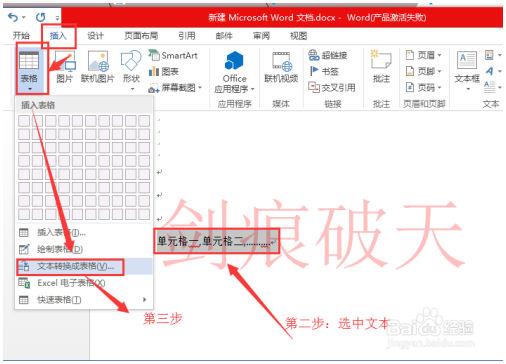Insert a 书签 bookmark
The image size is (506, 364).
(x=324, y=71)
